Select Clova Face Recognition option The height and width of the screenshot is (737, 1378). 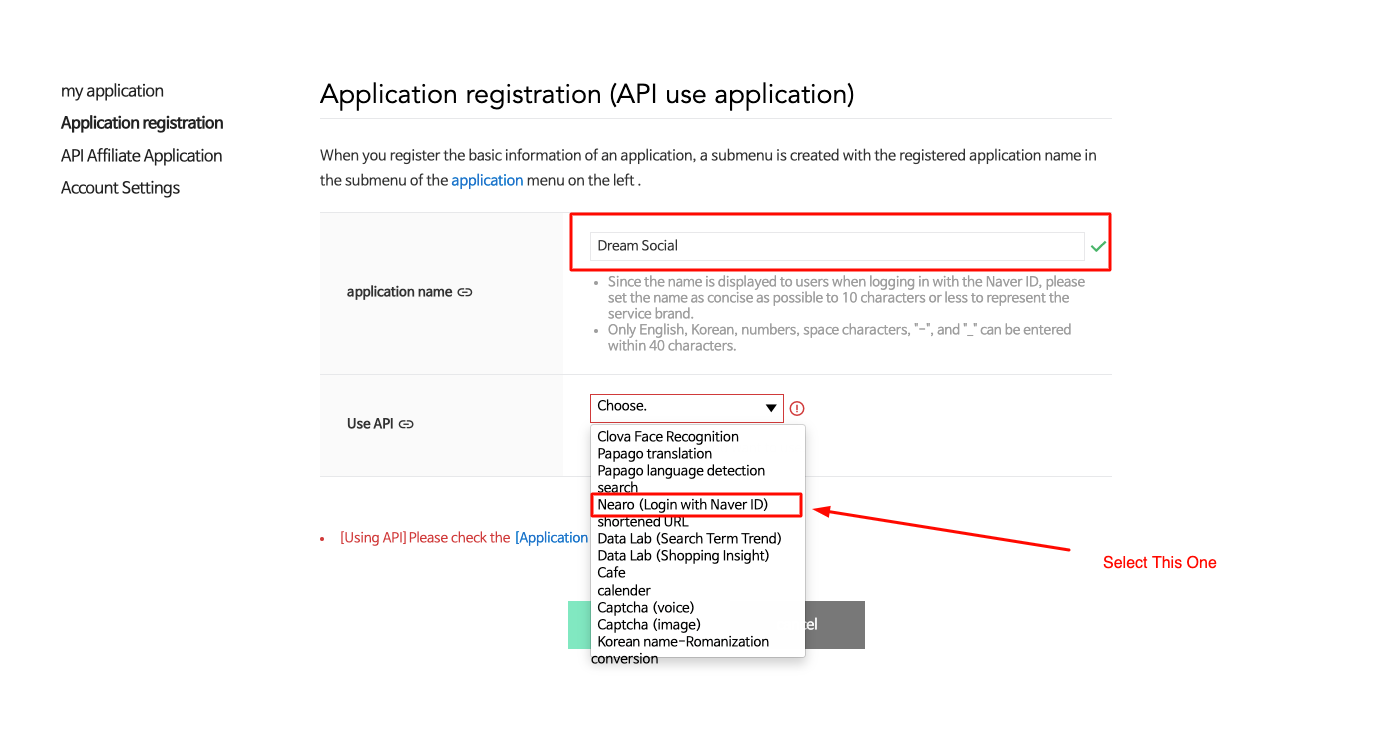(698, 437)
